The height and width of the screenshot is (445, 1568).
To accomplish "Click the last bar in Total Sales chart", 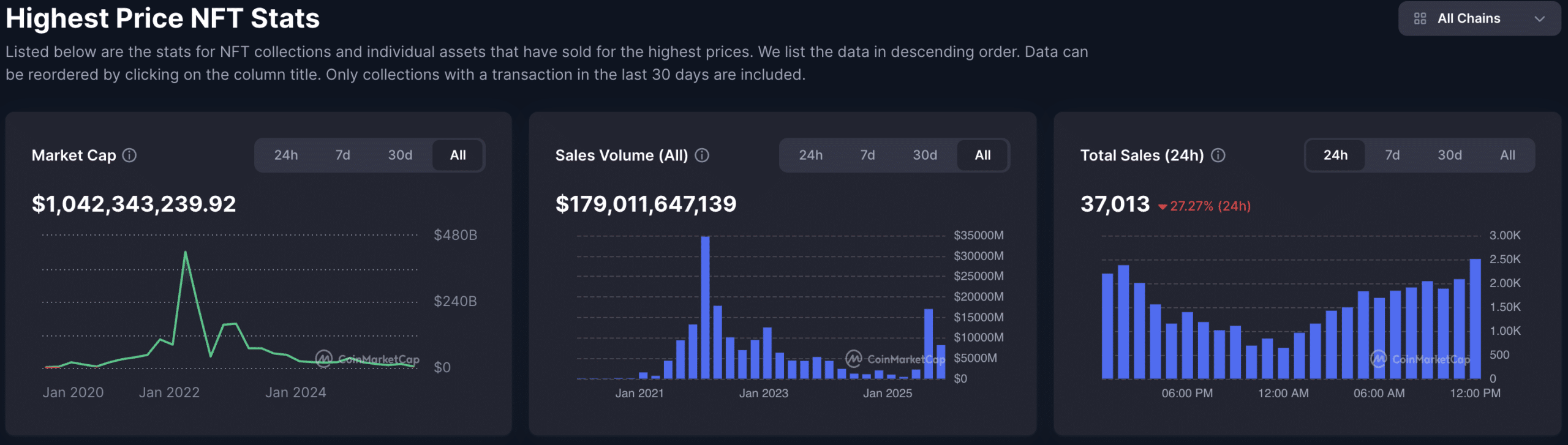I will coord(1475,318).
